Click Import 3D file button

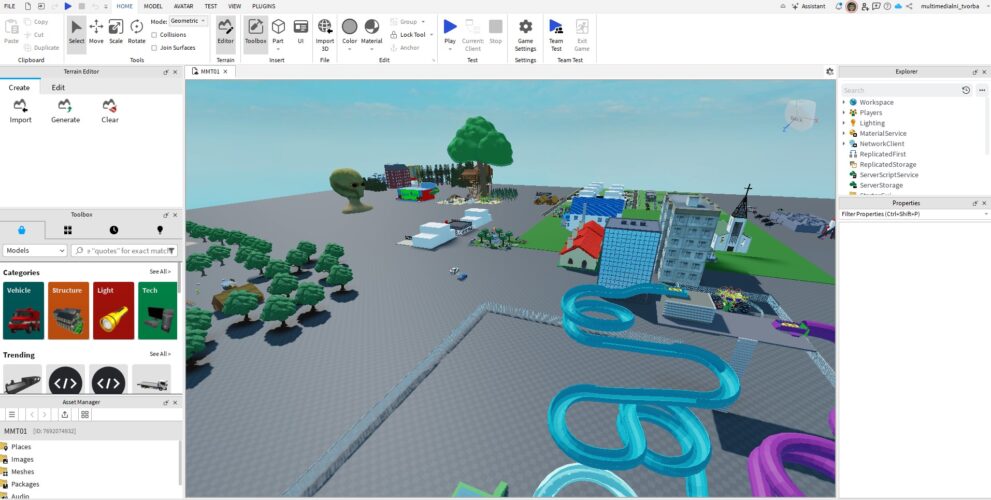[325, 35]
